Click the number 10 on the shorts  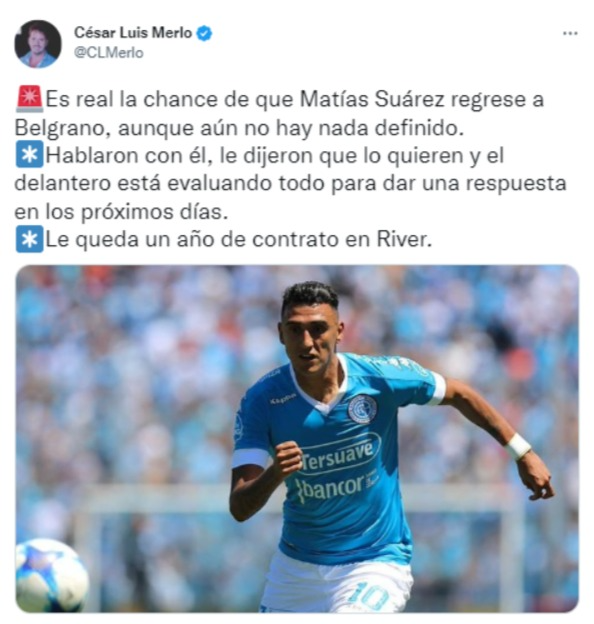[x=370, y=597]
